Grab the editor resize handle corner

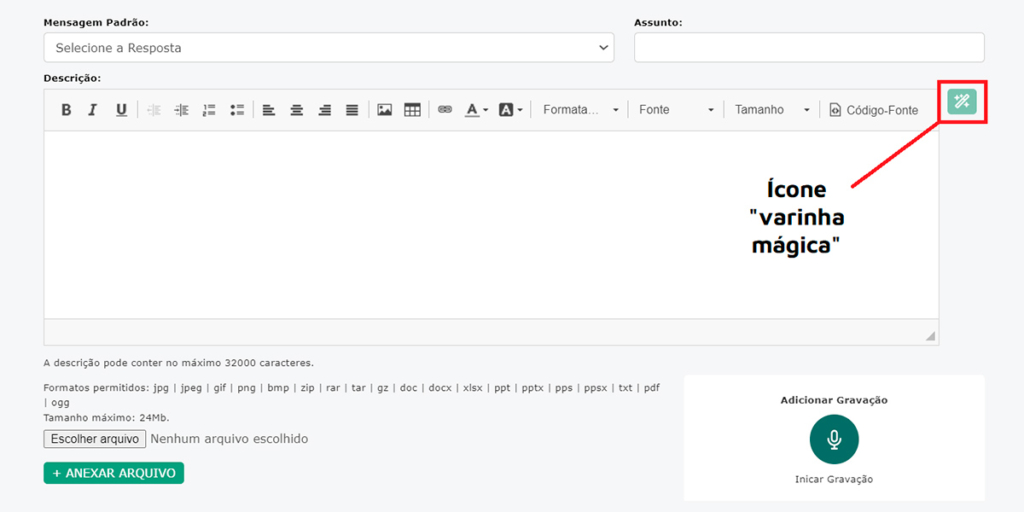(930, 336)
